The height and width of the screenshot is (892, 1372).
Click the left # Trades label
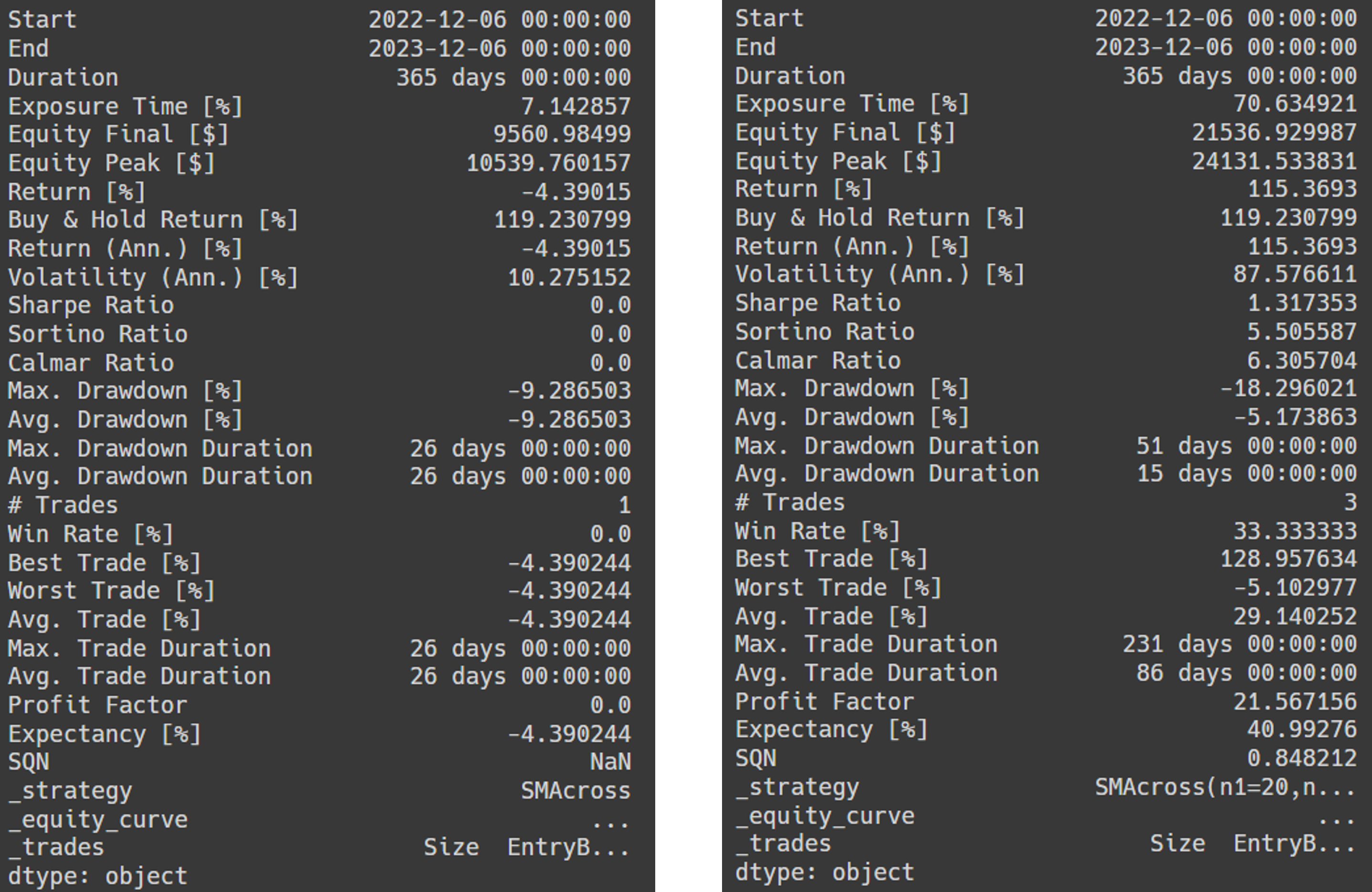[62, 505]
